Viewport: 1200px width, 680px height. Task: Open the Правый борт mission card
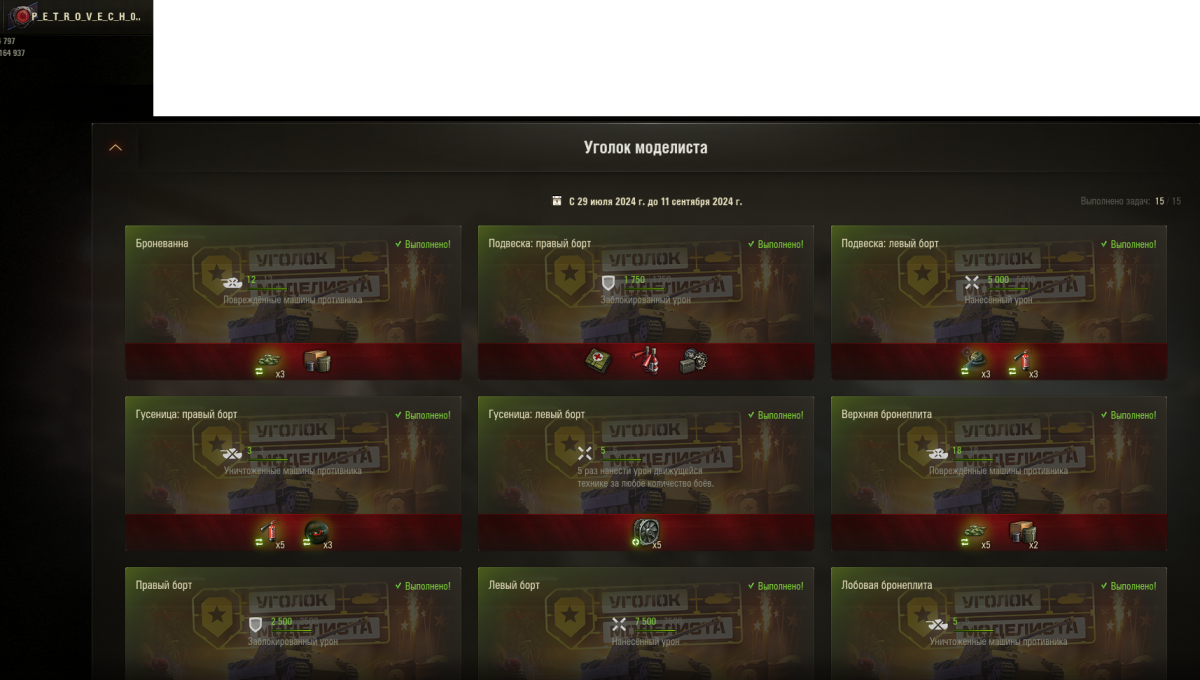(294, 624)
